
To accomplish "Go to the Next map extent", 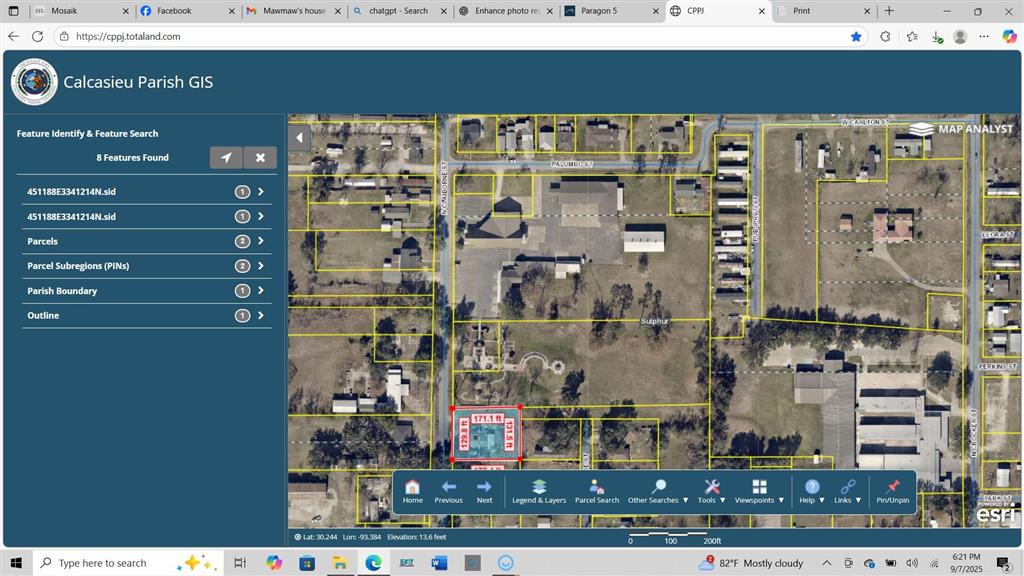I will pyautogui.click(x=484, y=492).
